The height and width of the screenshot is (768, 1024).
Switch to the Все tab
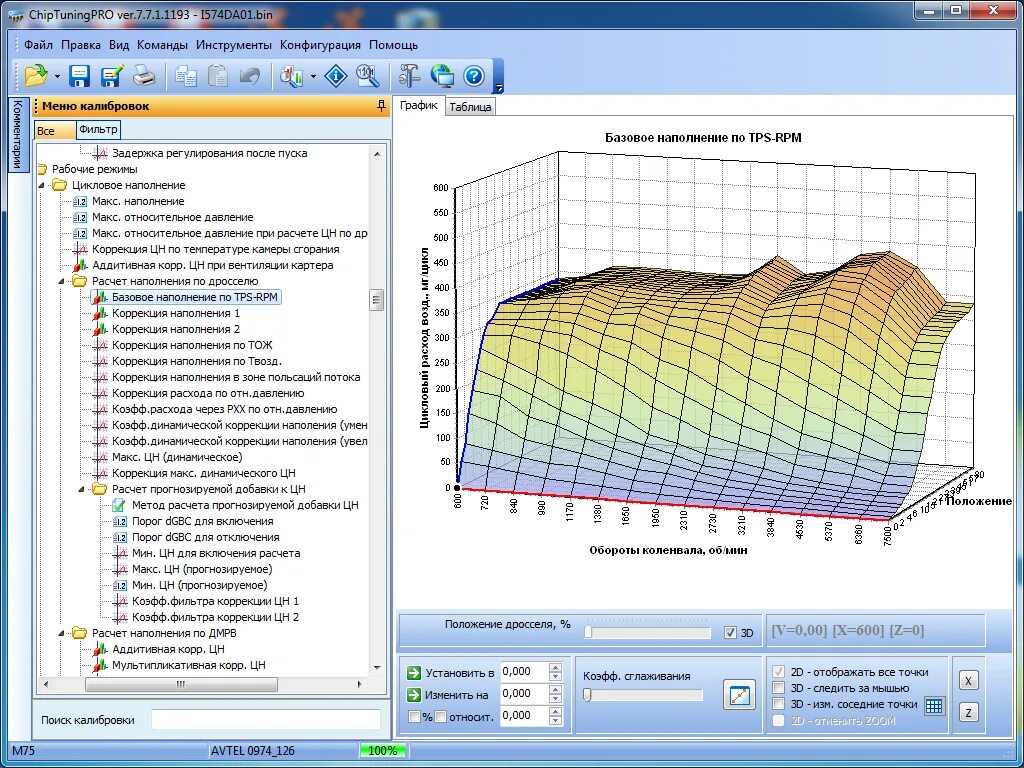click(x=55, y=131)
